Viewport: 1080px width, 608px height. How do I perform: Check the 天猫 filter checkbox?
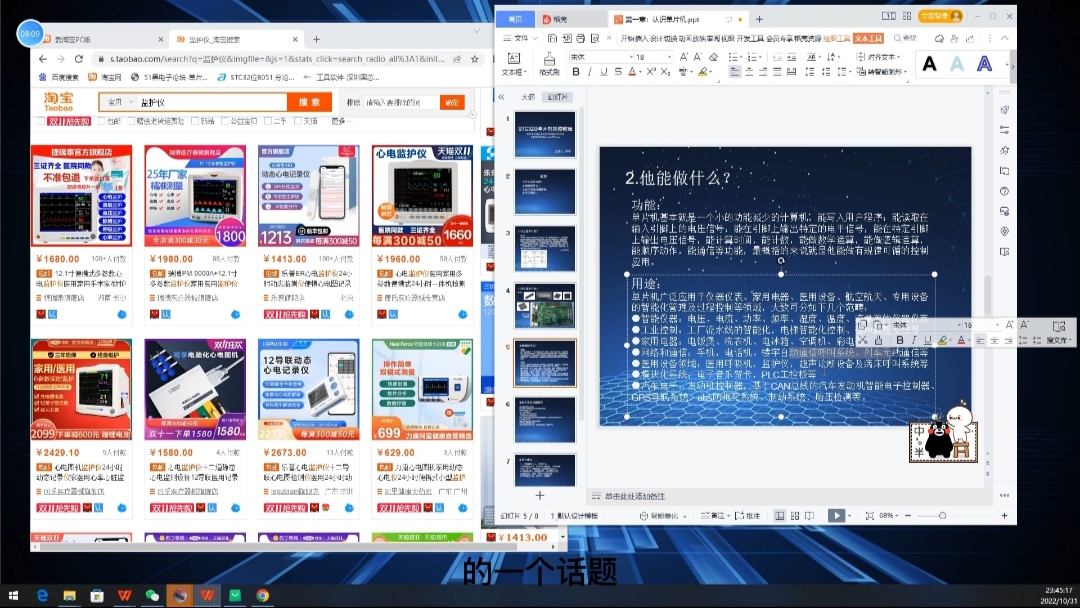298,121
